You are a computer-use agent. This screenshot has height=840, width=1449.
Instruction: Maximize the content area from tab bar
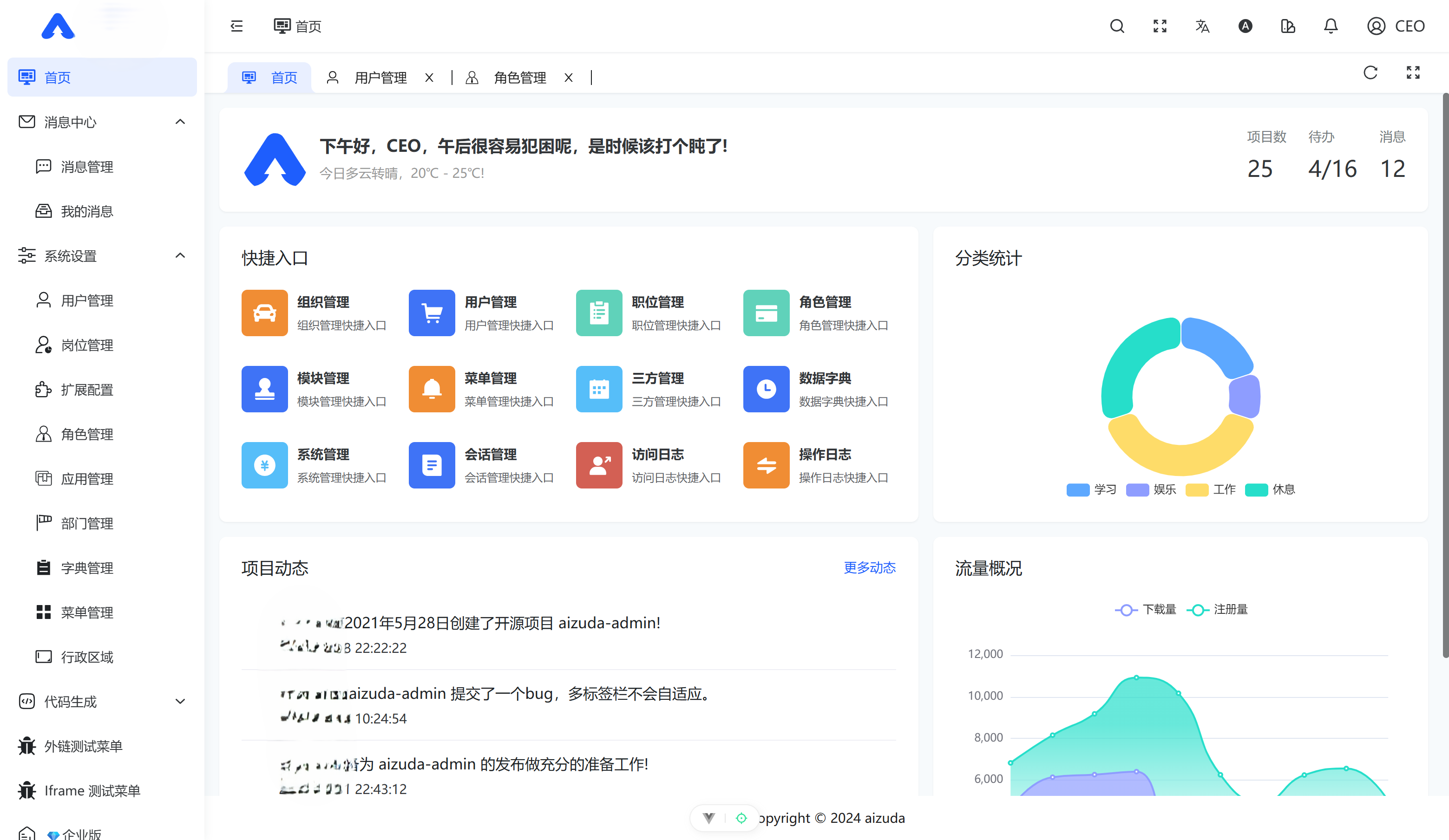(x=1413, y=72)
